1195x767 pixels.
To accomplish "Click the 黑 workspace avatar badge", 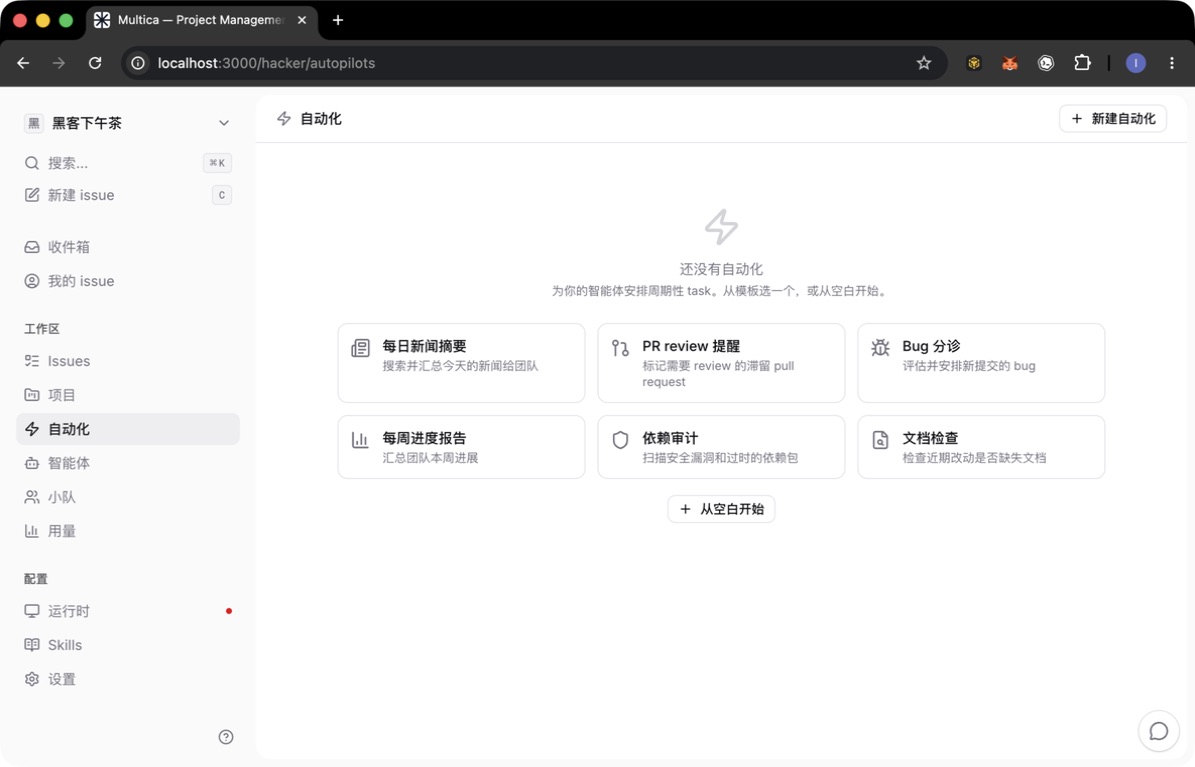I will [x=34, y=123].
